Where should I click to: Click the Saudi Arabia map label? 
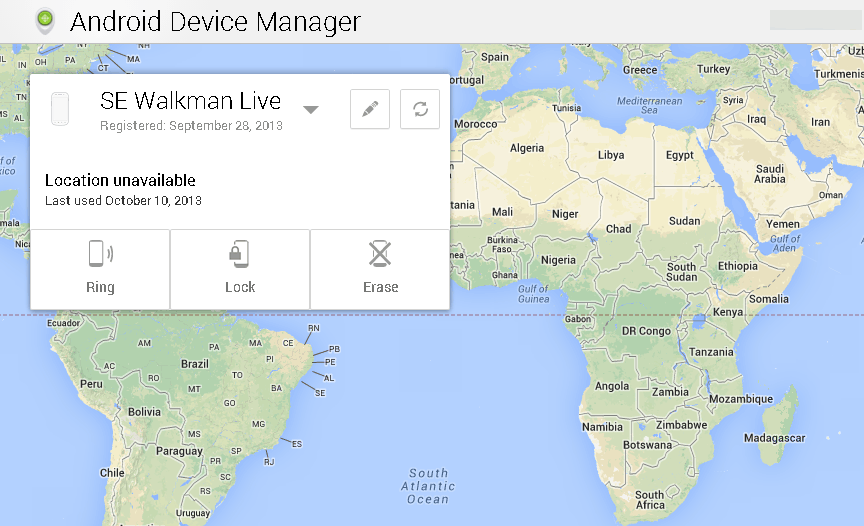(770, 174)
